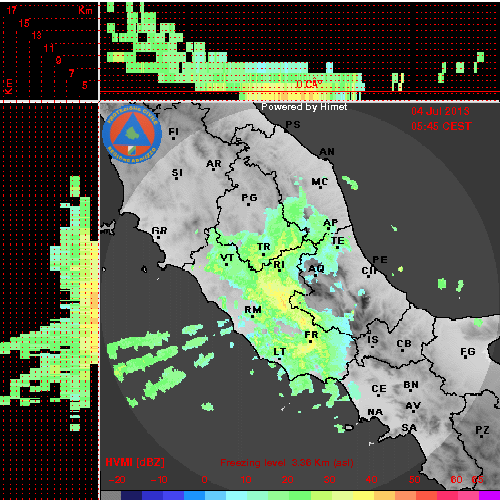This screenshot has height=500, width=500.
Task: Click the PG city label
Action: [x=249, y=198]
